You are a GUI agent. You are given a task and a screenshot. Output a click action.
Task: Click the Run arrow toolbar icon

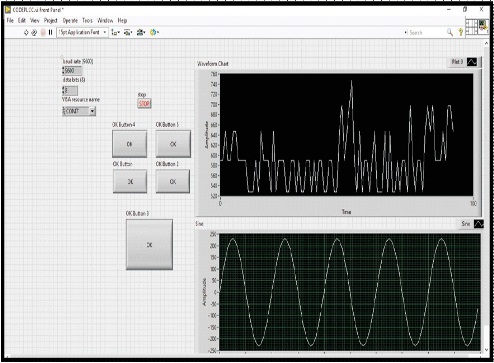(26, 32)
